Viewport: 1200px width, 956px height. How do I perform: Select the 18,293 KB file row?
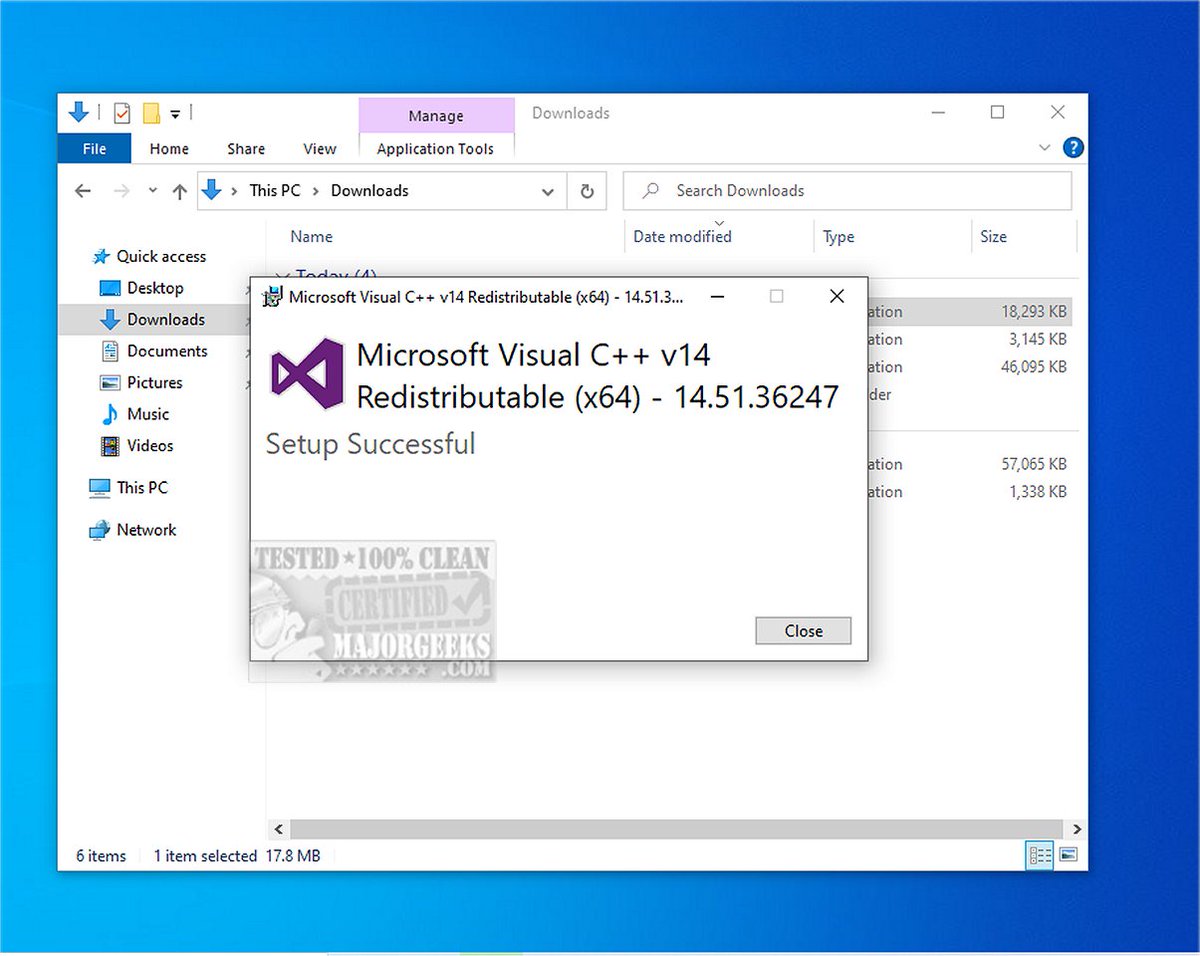pyautogui.click(x=970, y=312)
